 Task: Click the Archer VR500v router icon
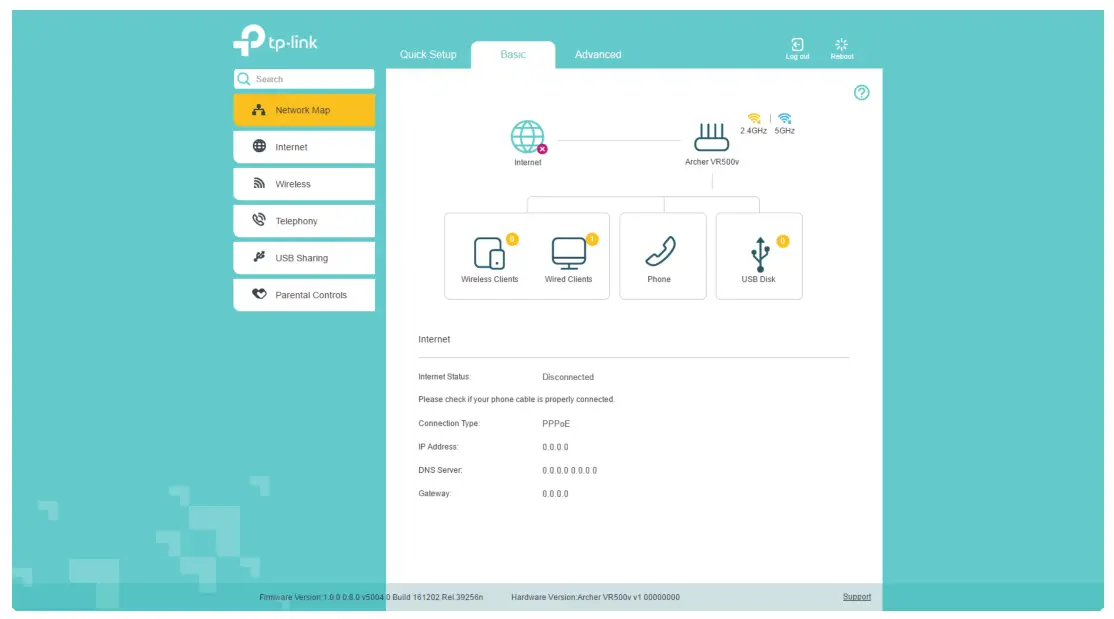[x=711, y=136]
